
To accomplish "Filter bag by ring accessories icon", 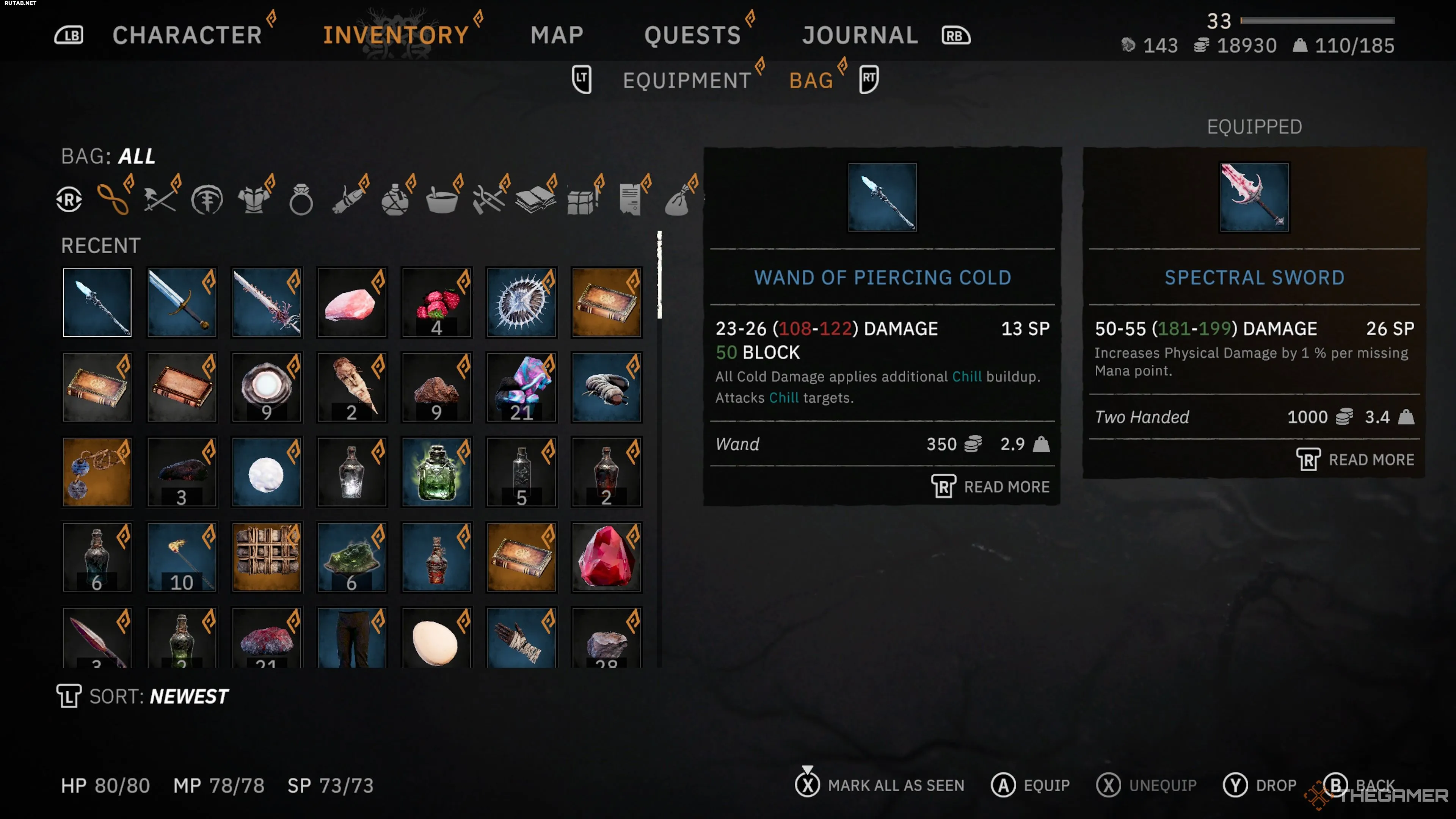I will (x=301, y=199).
